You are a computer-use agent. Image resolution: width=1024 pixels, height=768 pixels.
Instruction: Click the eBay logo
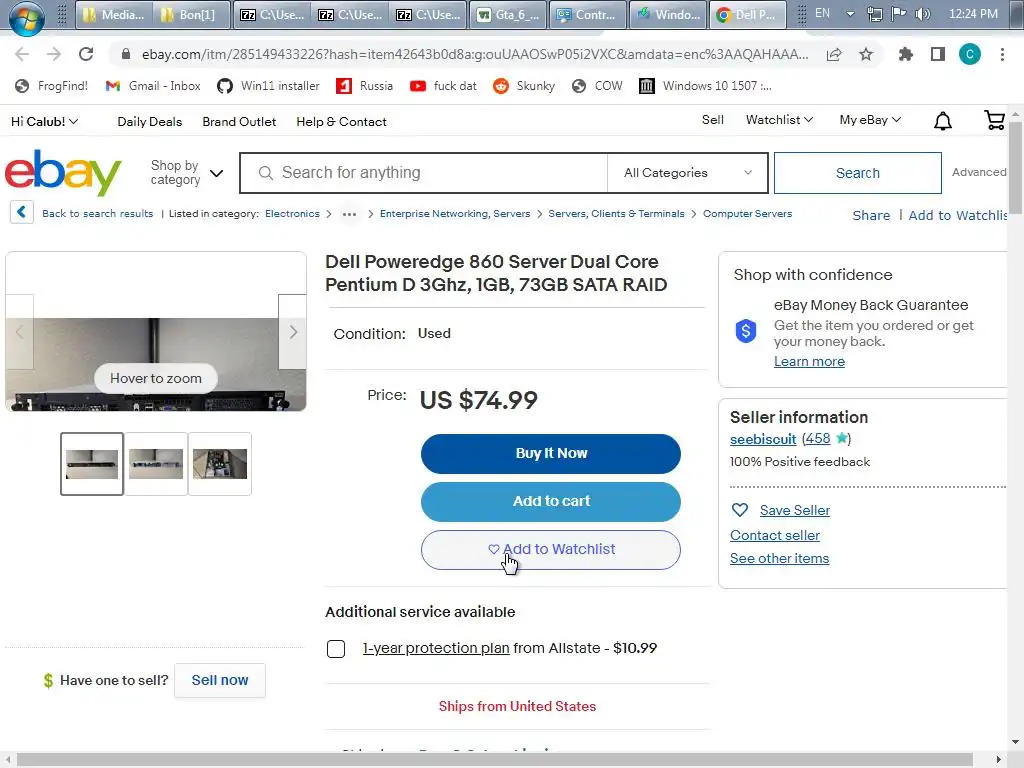coord(63,173)
